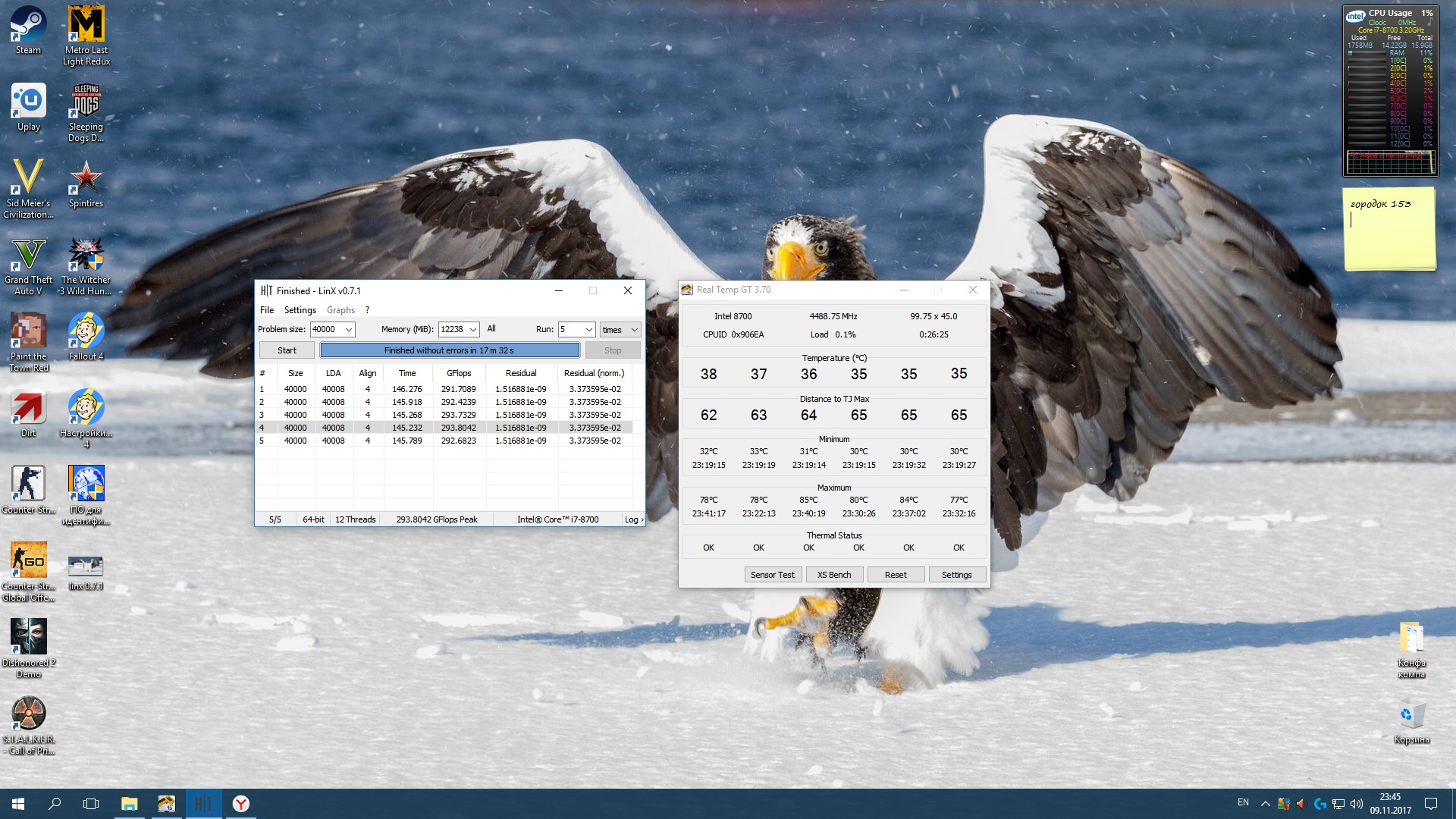The image size is (1456, 819).
Task: Click the Start button in LinX
Action: click(x=287, y=350)
